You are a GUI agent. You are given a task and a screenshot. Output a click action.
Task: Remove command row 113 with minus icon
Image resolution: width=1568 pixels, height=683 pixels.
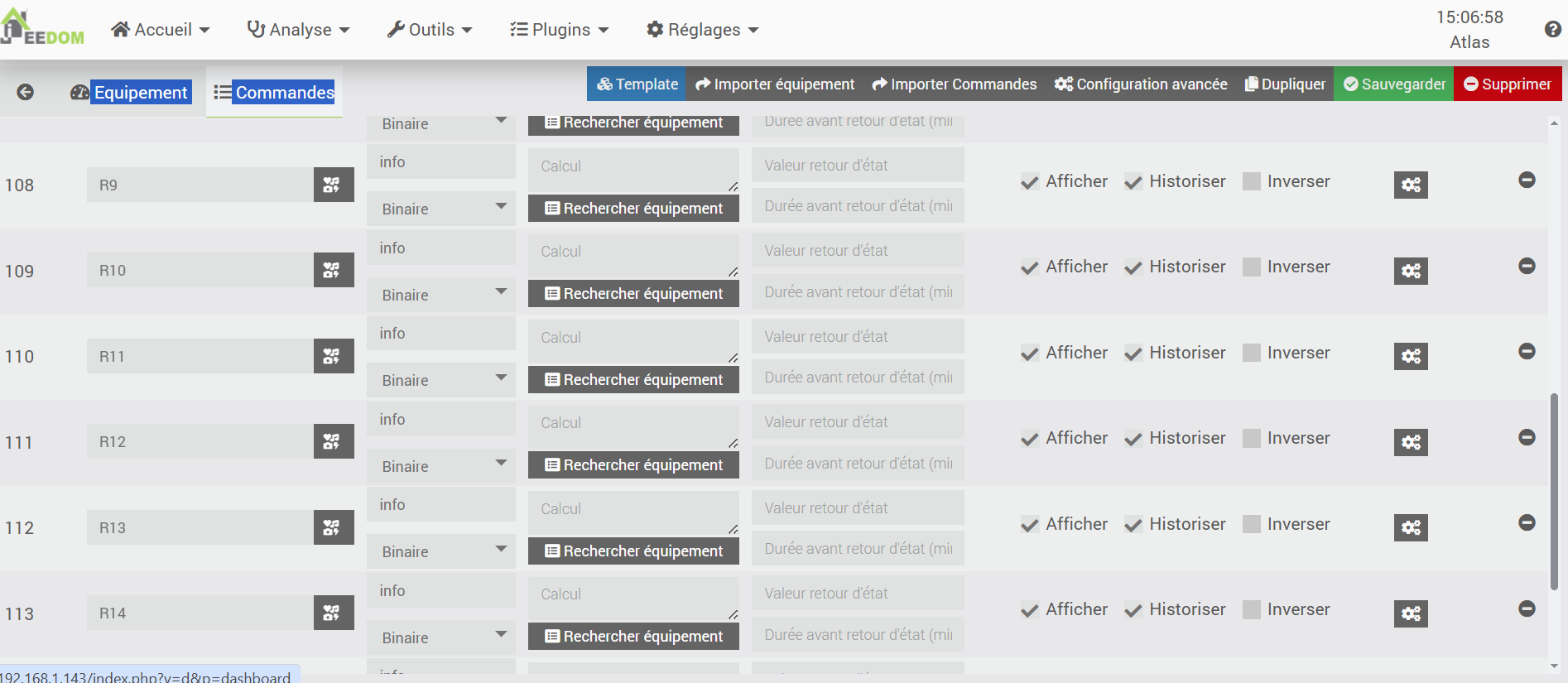pos(1527,608)
